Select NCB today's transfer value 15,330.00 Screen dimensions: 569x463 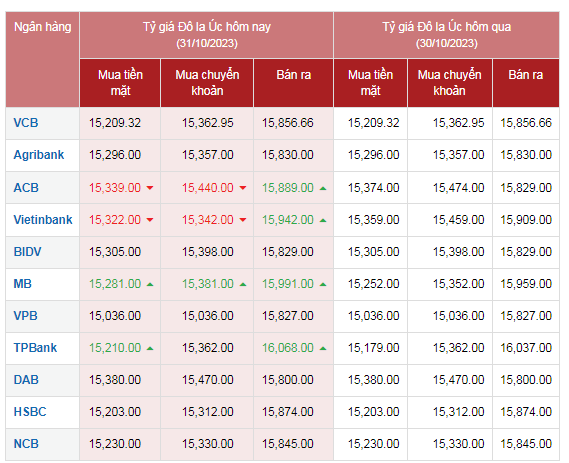point(208,443)
